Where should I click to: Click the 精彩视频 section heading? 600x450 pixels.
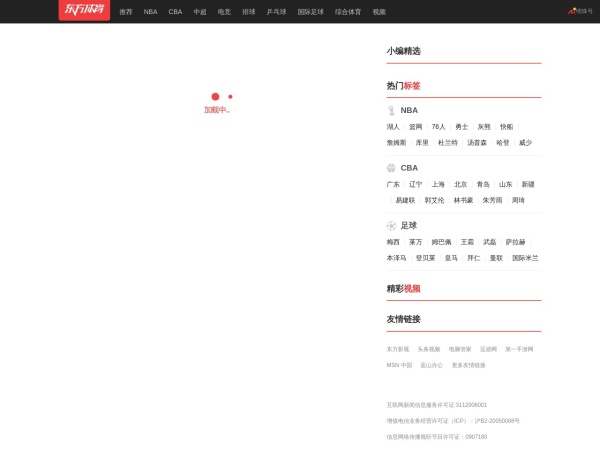point(404,289)
